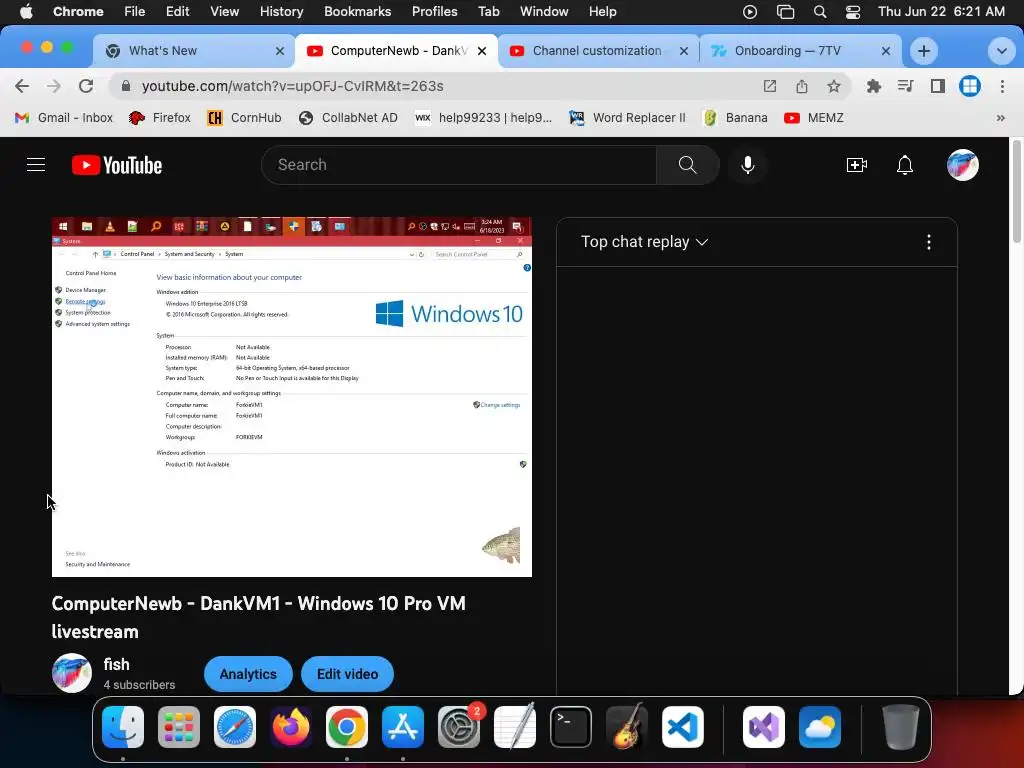The width and height of the screenshot is (1024, 768).
Task: Go to the YouTube home logo
Action: pos(117,165)
